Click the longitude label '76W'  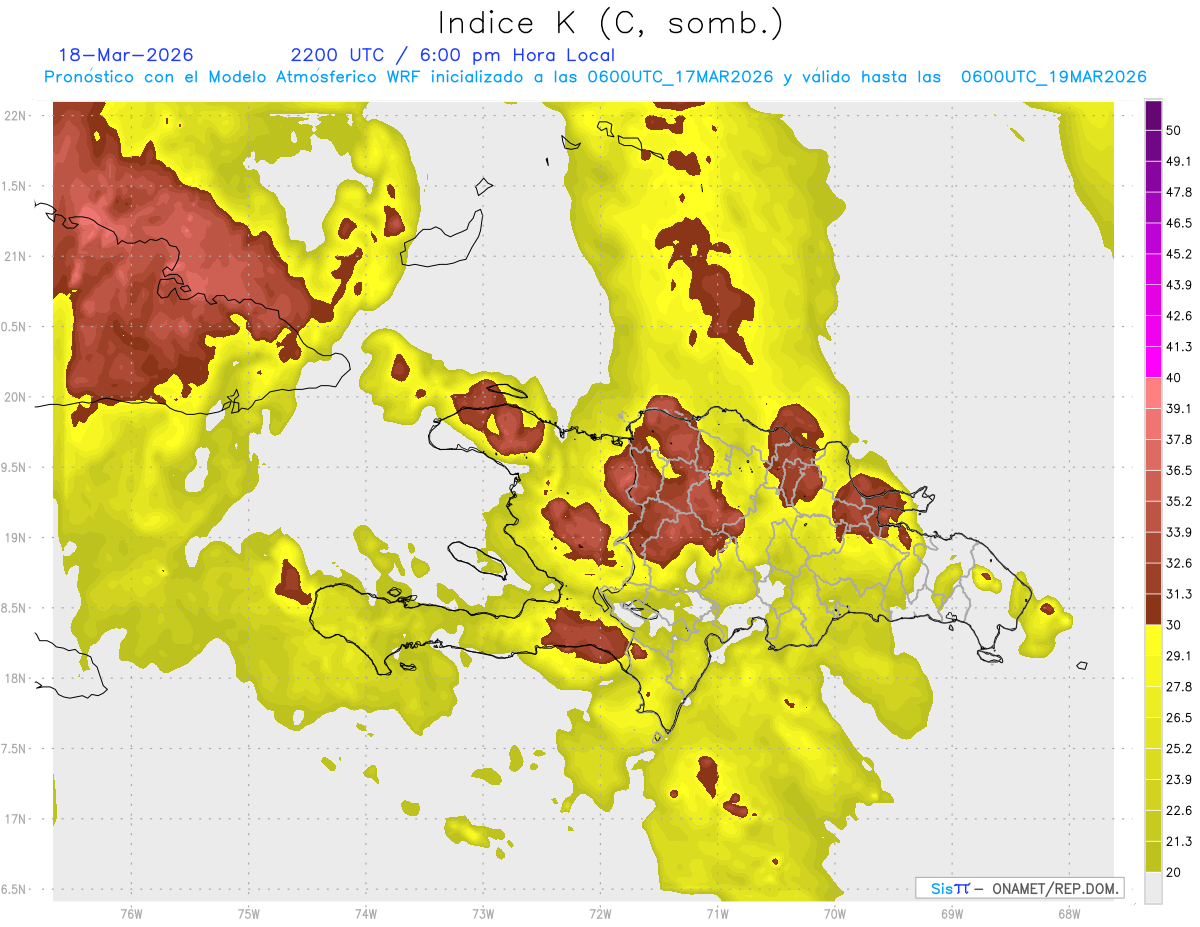tap(131, 913)
